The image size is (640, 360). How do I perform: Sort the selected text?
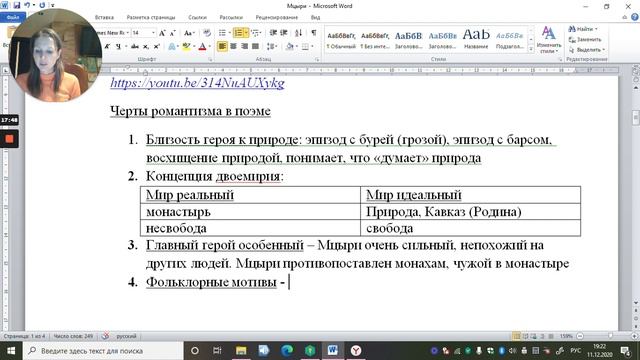click(x=298, y=33)
